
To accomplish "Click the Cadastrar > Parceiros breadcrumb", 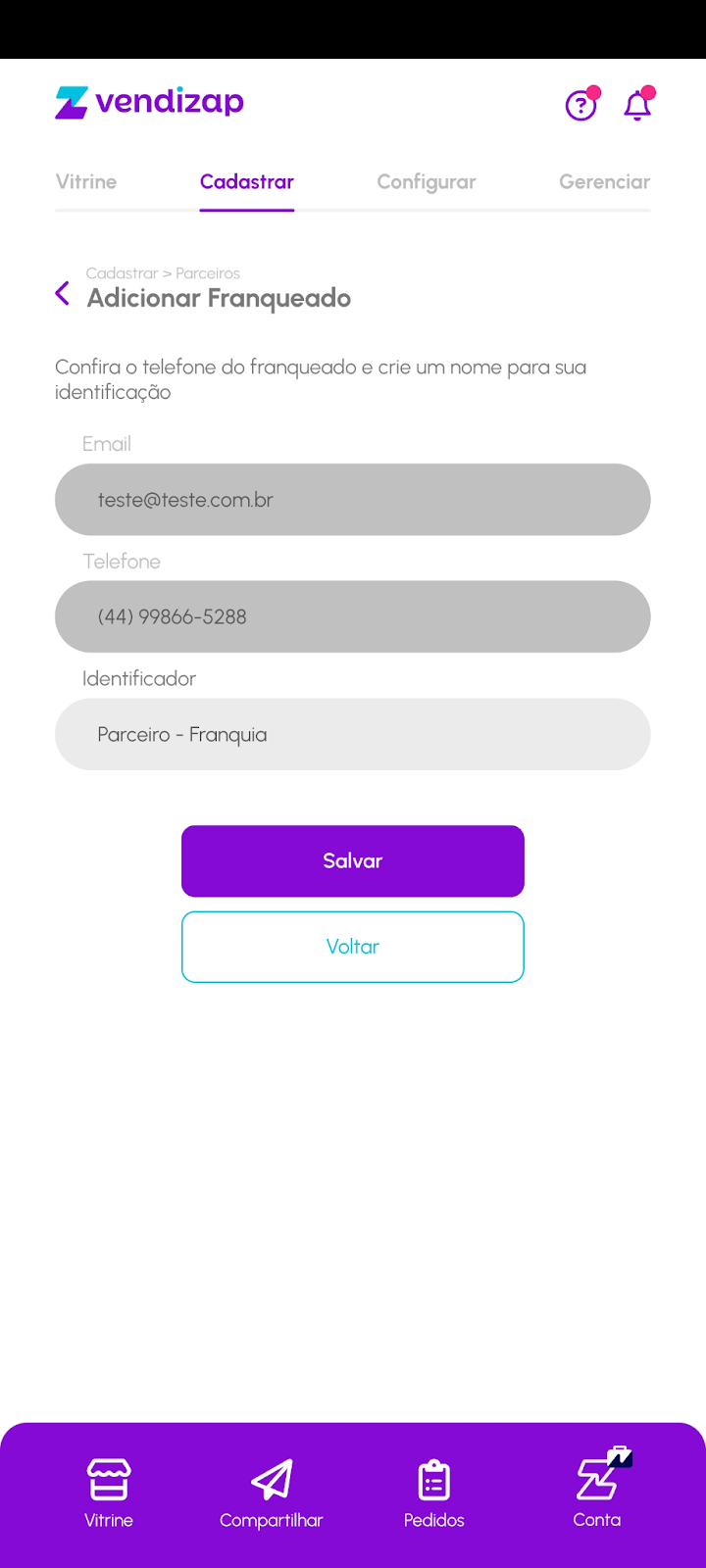I will pyautogui.click(x=163, y=273).
